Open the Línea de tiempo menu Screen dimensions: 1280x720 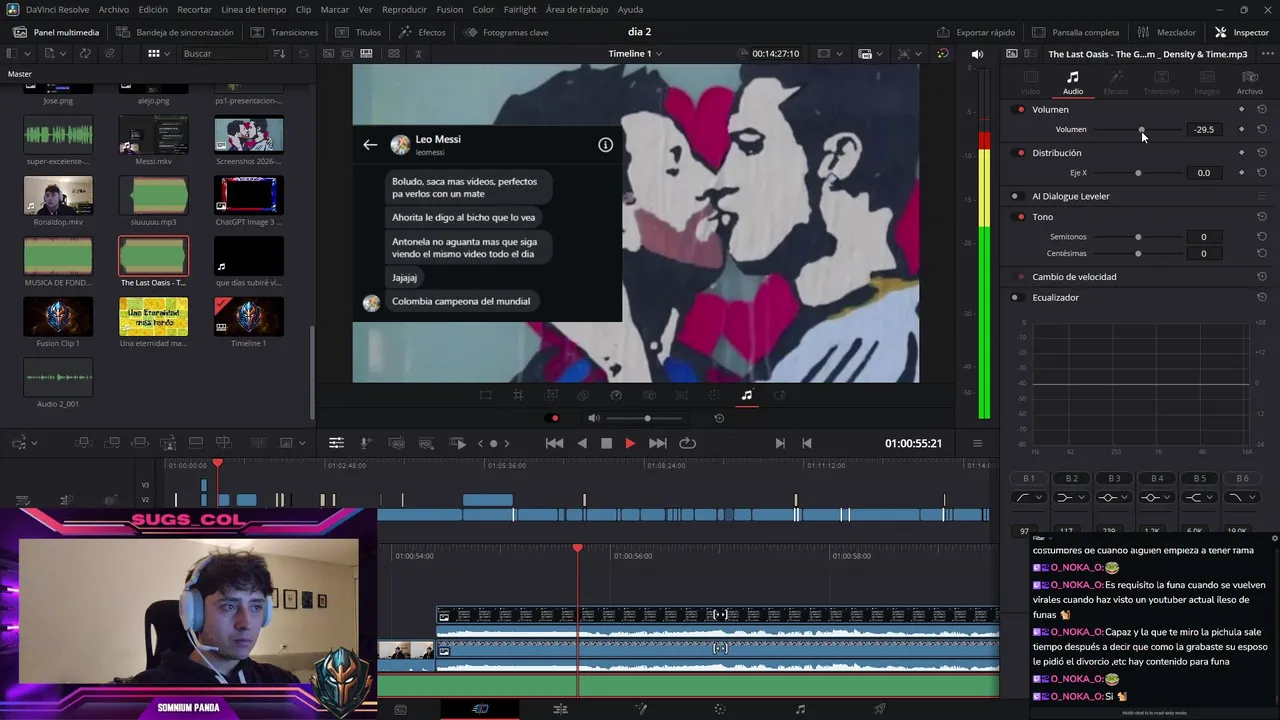(253, 9)
